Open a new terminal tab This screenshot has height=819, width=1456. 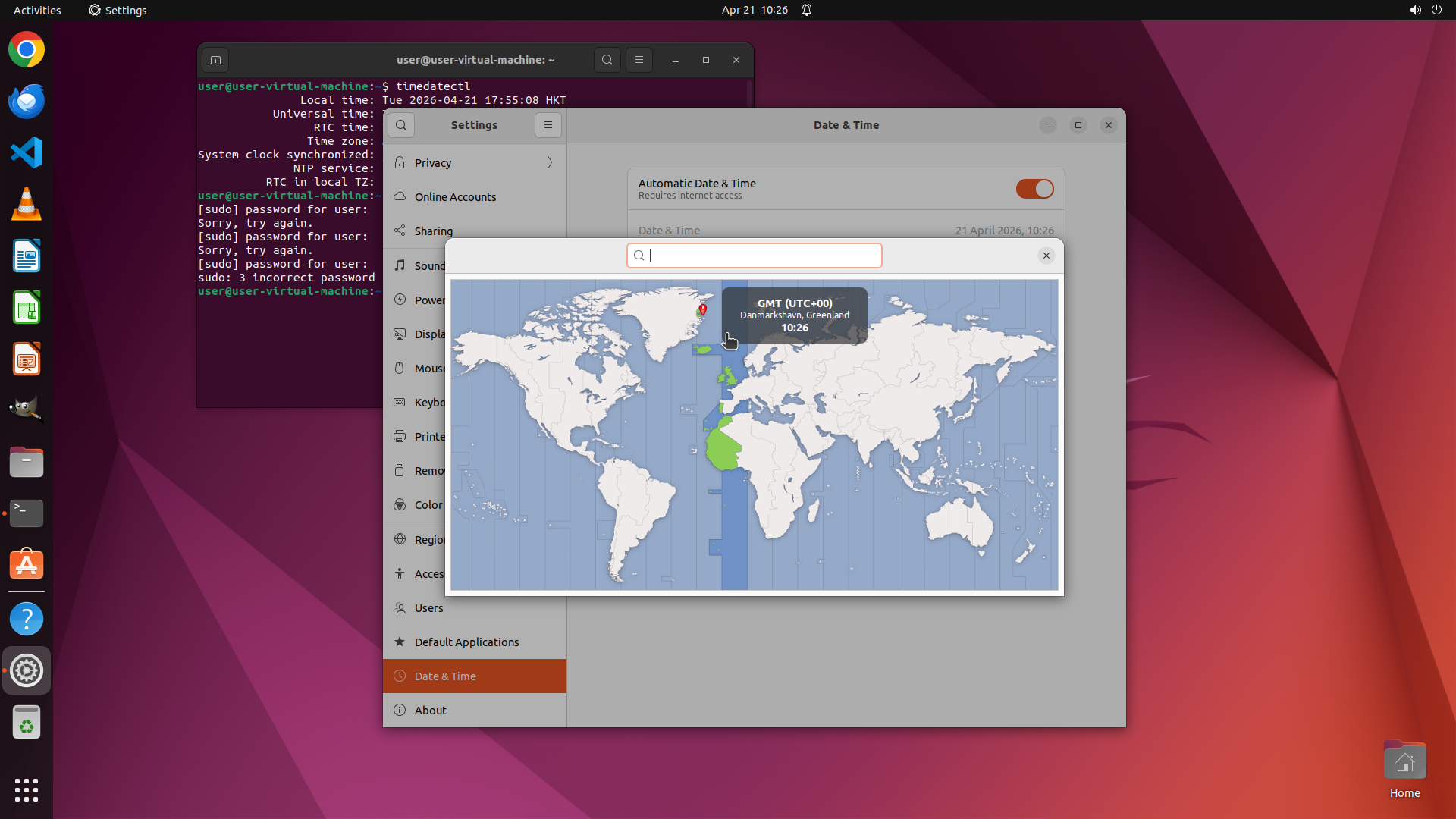215,60
